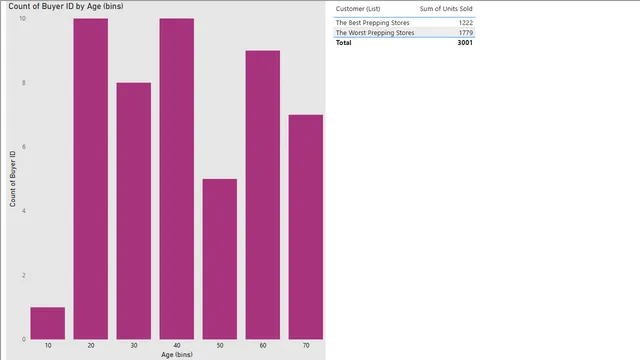Click the Total row label
This screenshot has width=640, height=360.
point(343,42)
